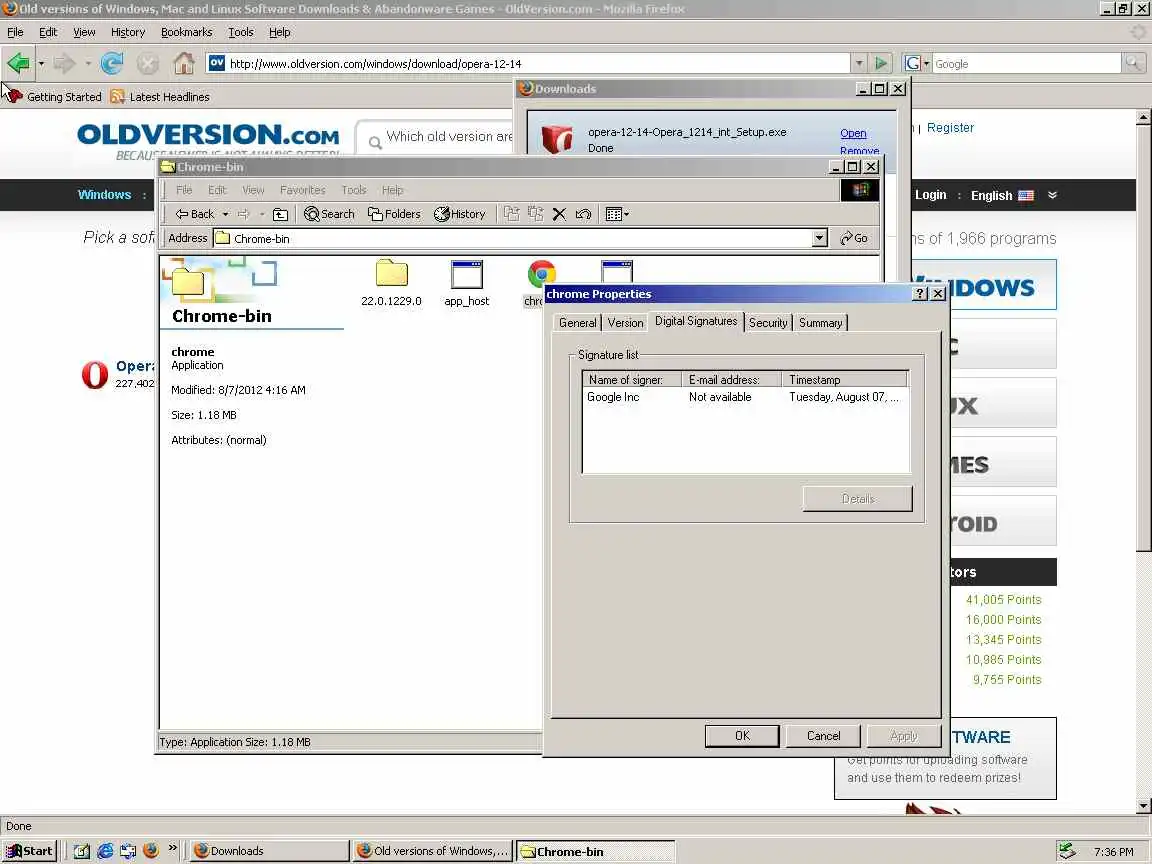Click the Firefox stop button
The width and height of the screenshot is (1152, 864).
[x=148, y=64]
